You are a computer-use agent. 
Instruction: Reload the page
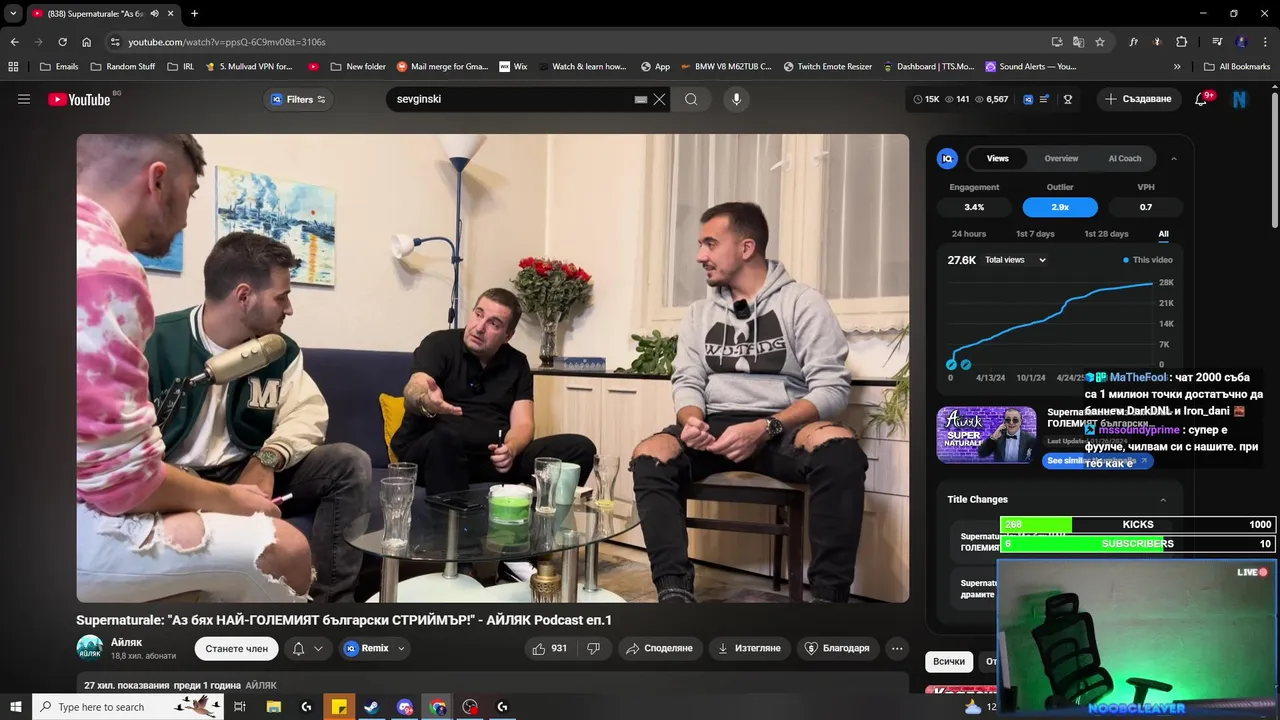click(62, 42)
